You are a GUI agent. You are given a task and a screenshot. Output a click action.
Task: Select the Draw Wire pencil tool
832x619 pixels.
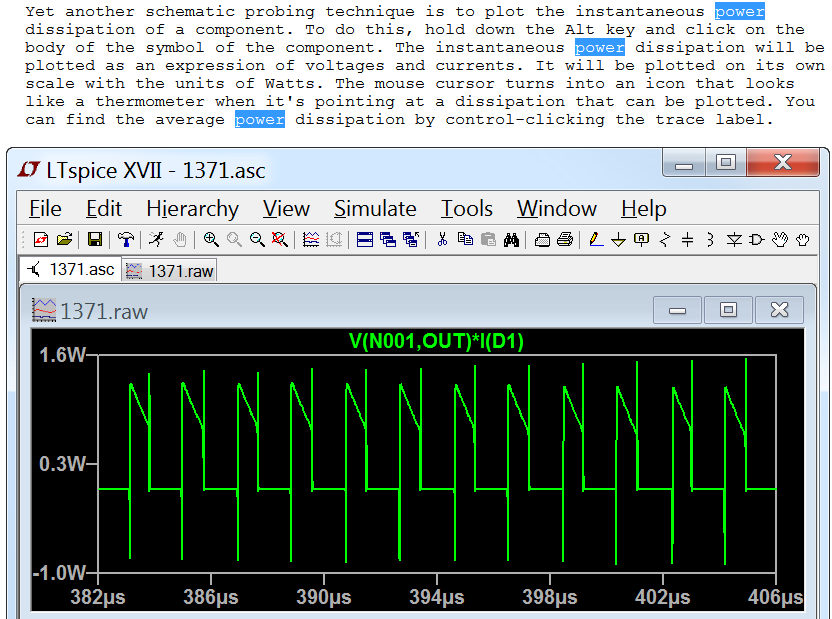pos(596,240)
